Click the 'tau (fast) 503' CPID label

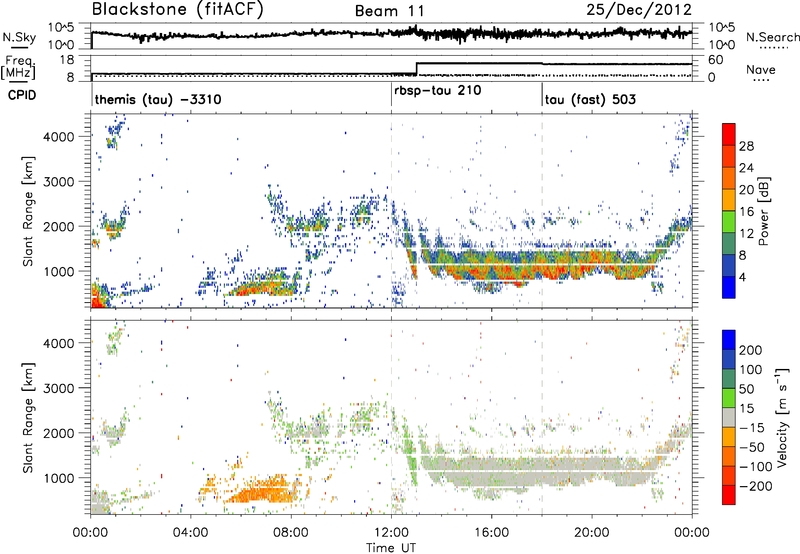(x=590, y=99)
